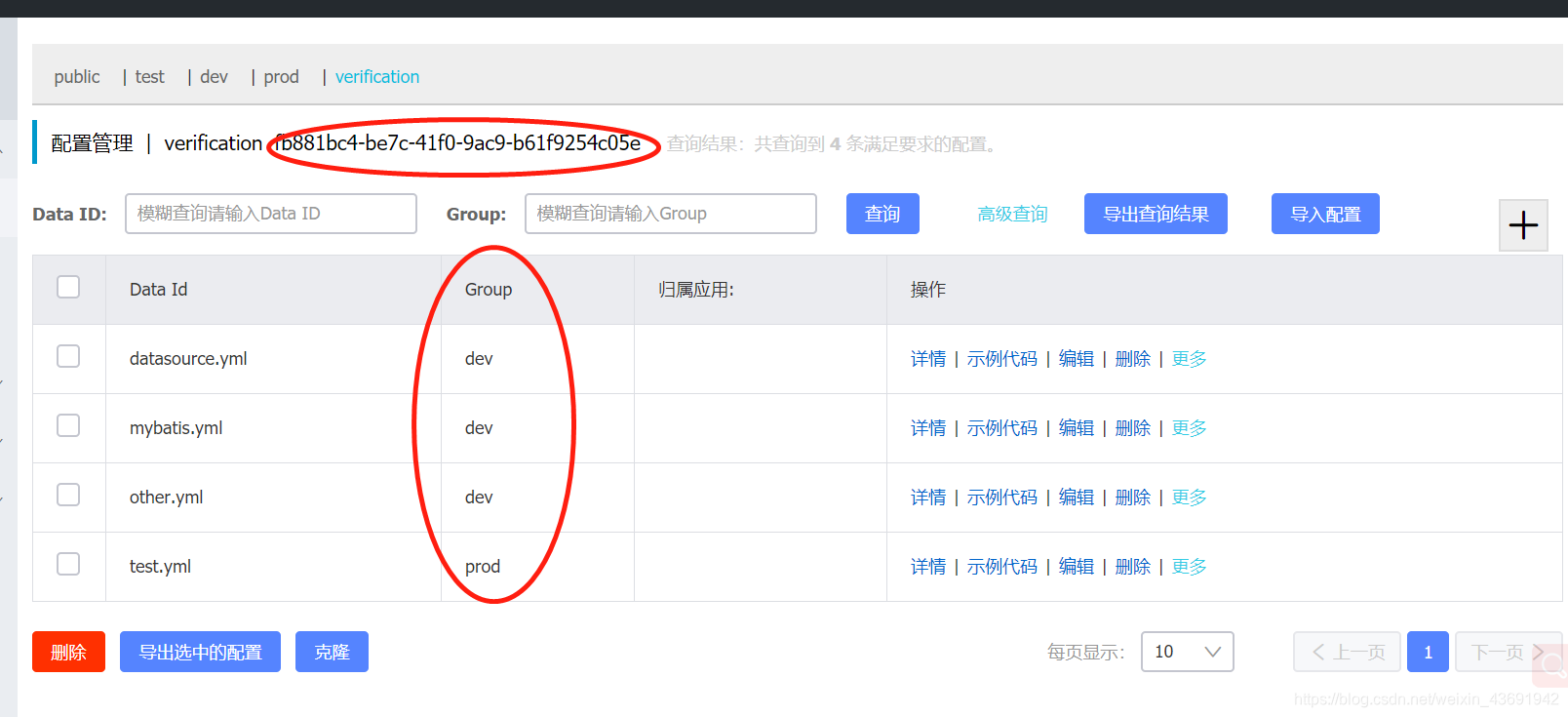Click 编辑 for mybatis.yml
The width and height of the screenshot is (1568, 717).
pos(1077,428)
